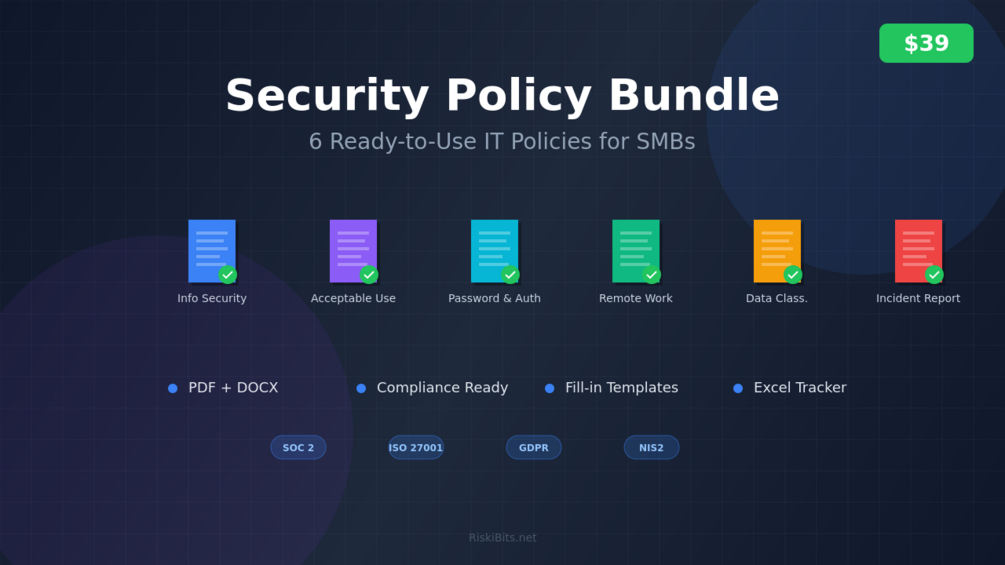
Task: Click the blue Info Security document icon
Action: click(x=212, y=251)
